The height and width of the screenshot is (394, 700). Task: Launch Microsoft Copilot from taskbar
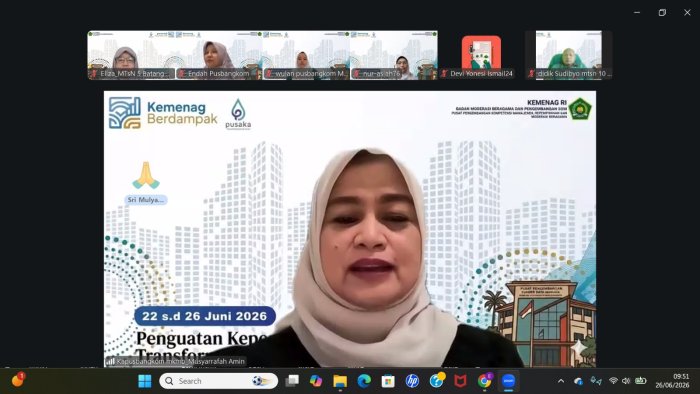point(316,381)
